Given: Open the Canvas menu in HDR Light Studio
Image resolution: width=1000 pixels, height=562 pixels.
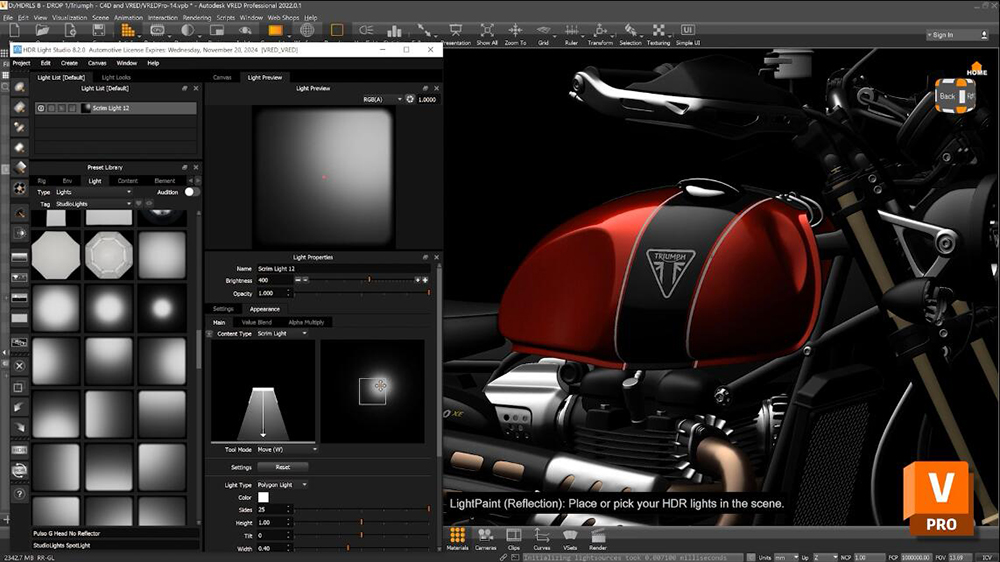Looking at the screenshot, I should pyautogui.click(x=97, y=63).
